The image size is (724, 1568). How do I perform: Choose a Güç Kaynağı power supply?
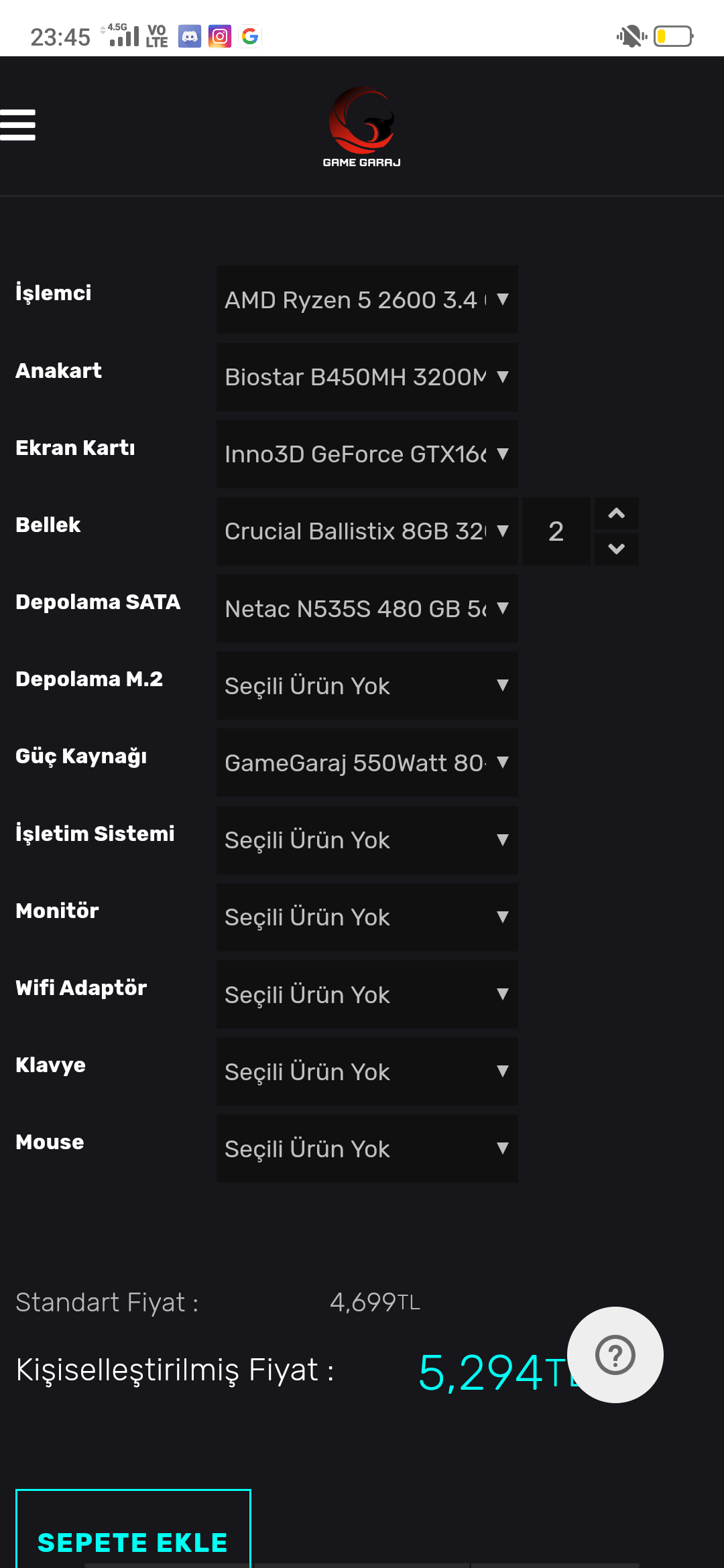[x=367, y=763]
